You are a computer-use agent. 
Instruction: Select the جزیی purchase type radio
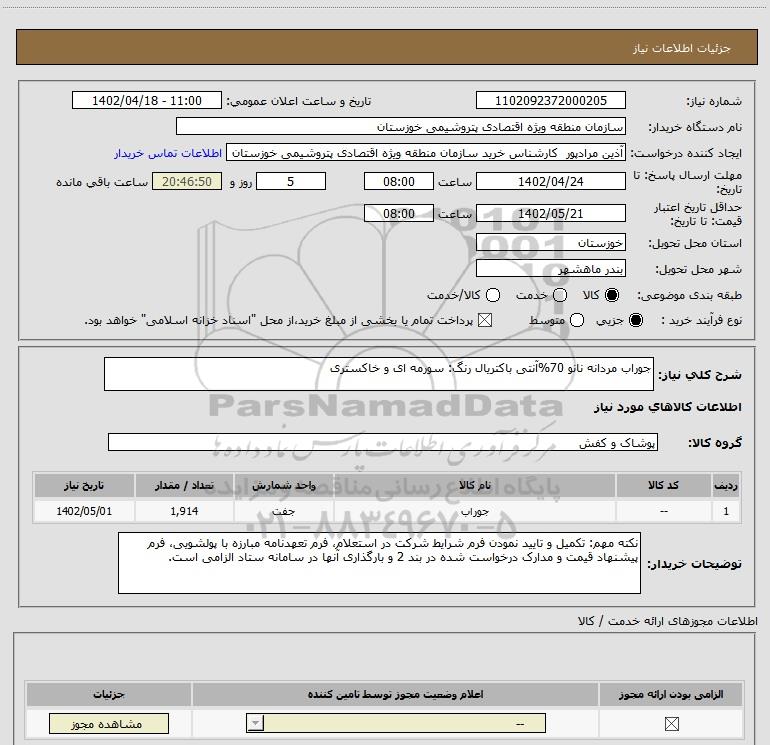coord(636,321)
